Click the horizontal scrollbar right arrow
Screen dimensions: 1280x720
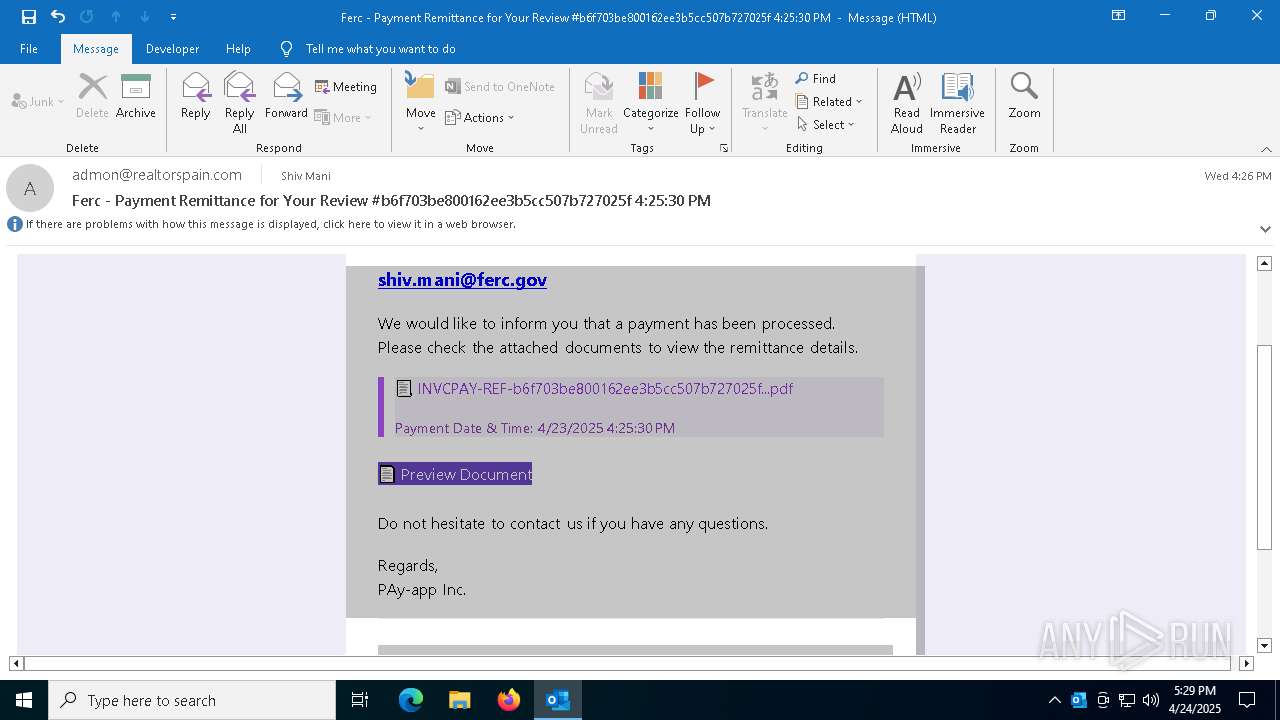(1246, 663)
